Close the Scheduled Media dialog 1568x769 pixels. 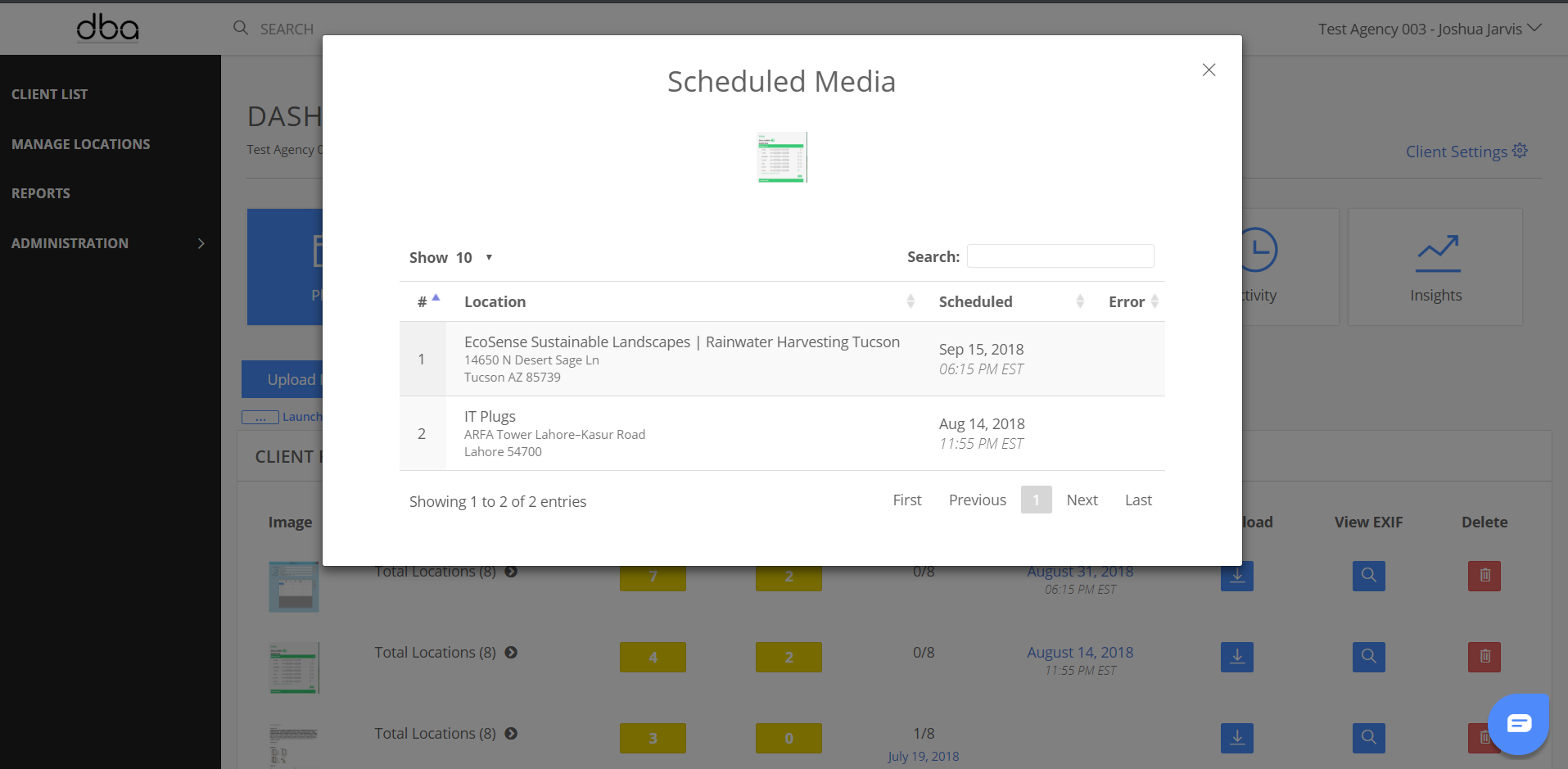[1209, 70]
